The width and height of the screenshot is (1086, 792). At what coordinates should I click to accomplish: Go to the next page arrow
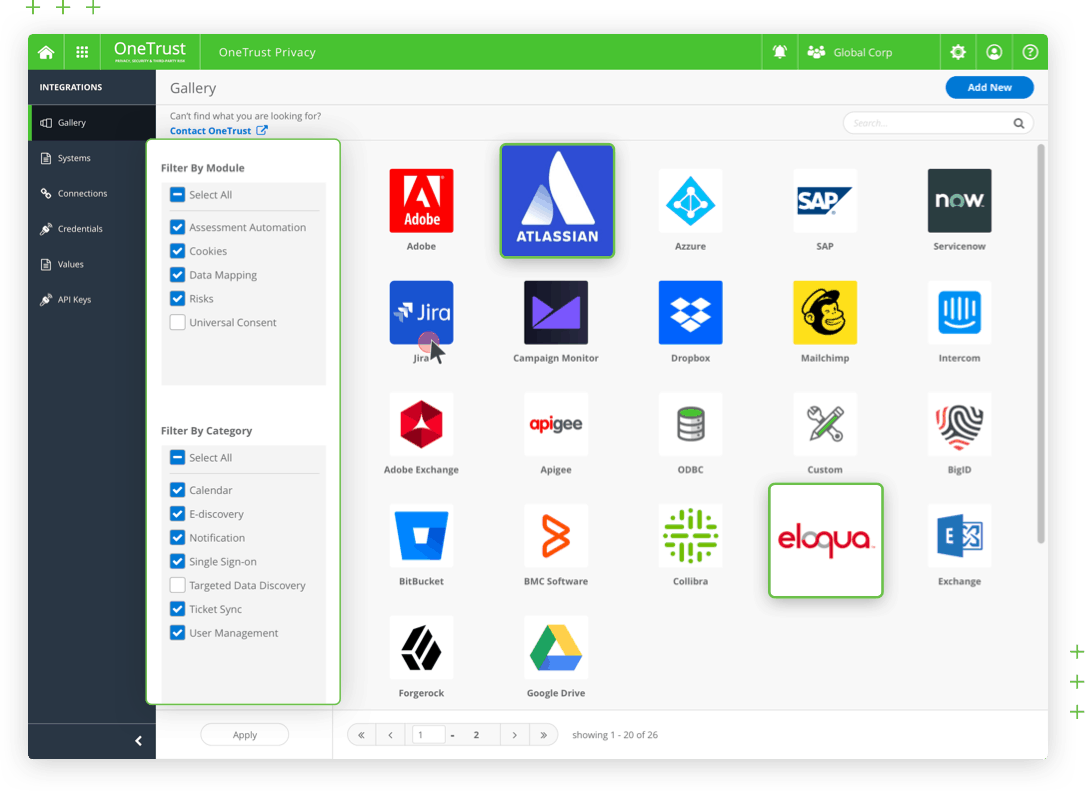[515, 735]
